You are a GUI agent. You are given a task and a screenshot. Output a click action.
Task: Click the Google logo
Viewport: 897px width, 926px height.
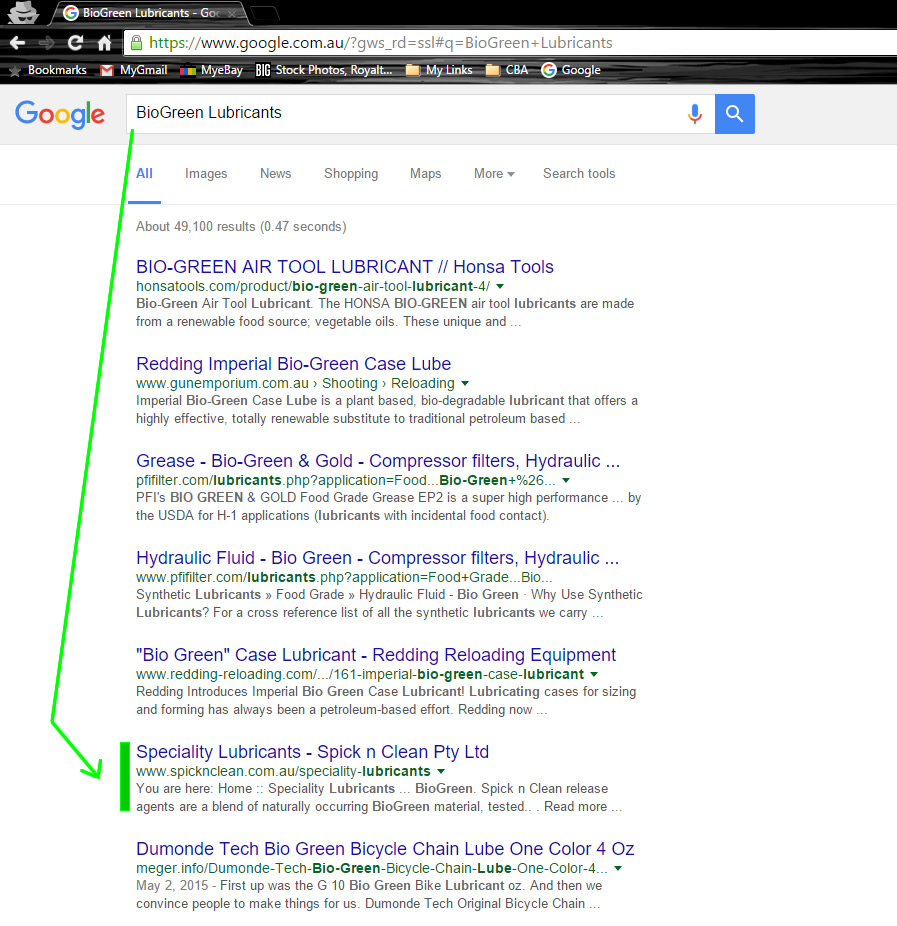[60, 114]
